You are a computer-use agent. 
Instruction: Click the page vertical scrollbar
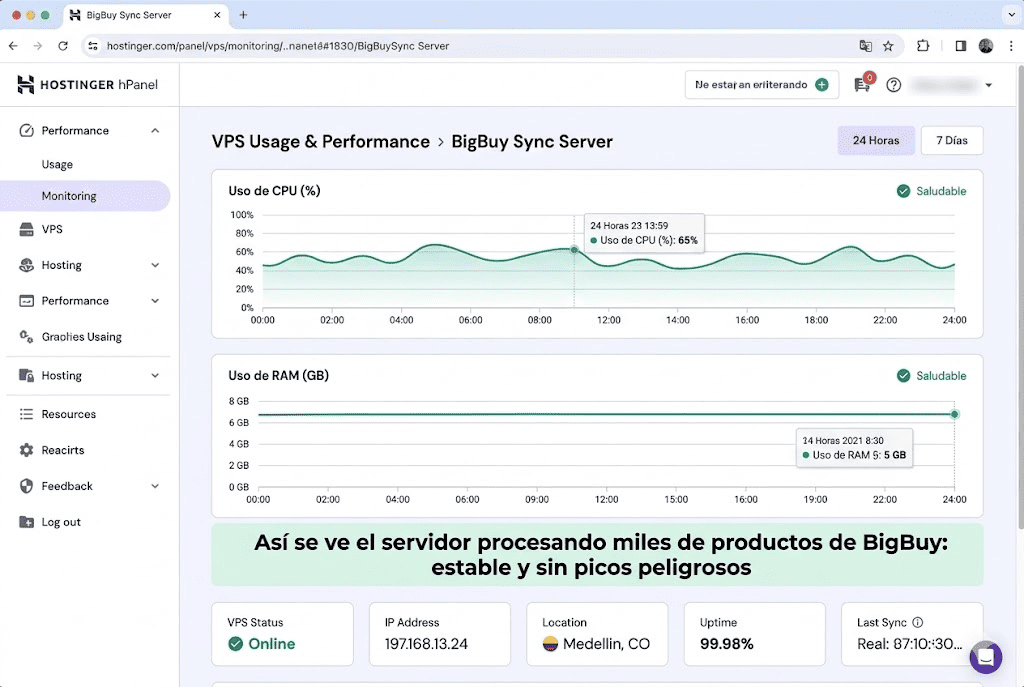pyautogui.click(x=1020, y=297)
